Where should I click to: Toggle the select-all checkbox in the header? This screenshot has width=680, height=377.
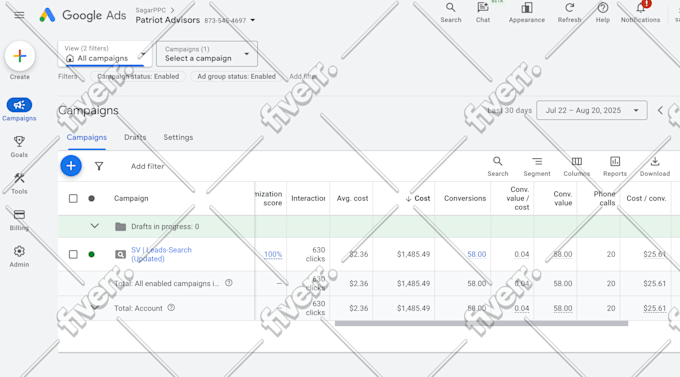pyautogui.click(x=73, y=198)
